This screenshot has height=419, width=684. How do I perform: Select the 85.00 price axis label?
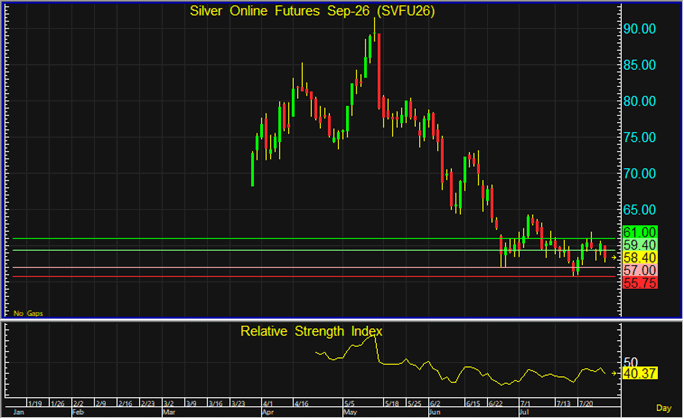coord(640,65)
